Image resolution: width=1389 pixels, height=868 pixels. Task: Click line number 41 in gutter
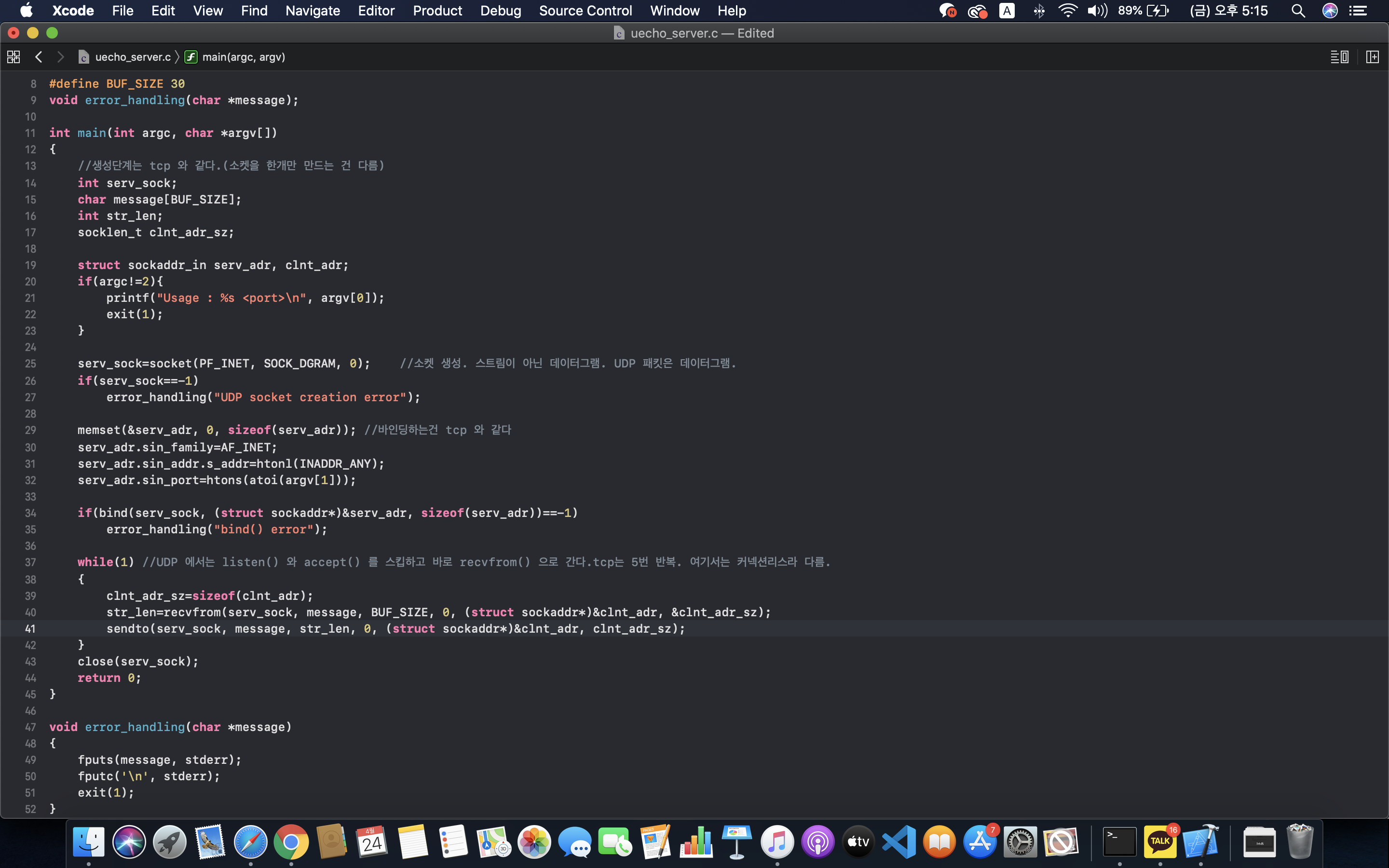[x=30, y=629]
